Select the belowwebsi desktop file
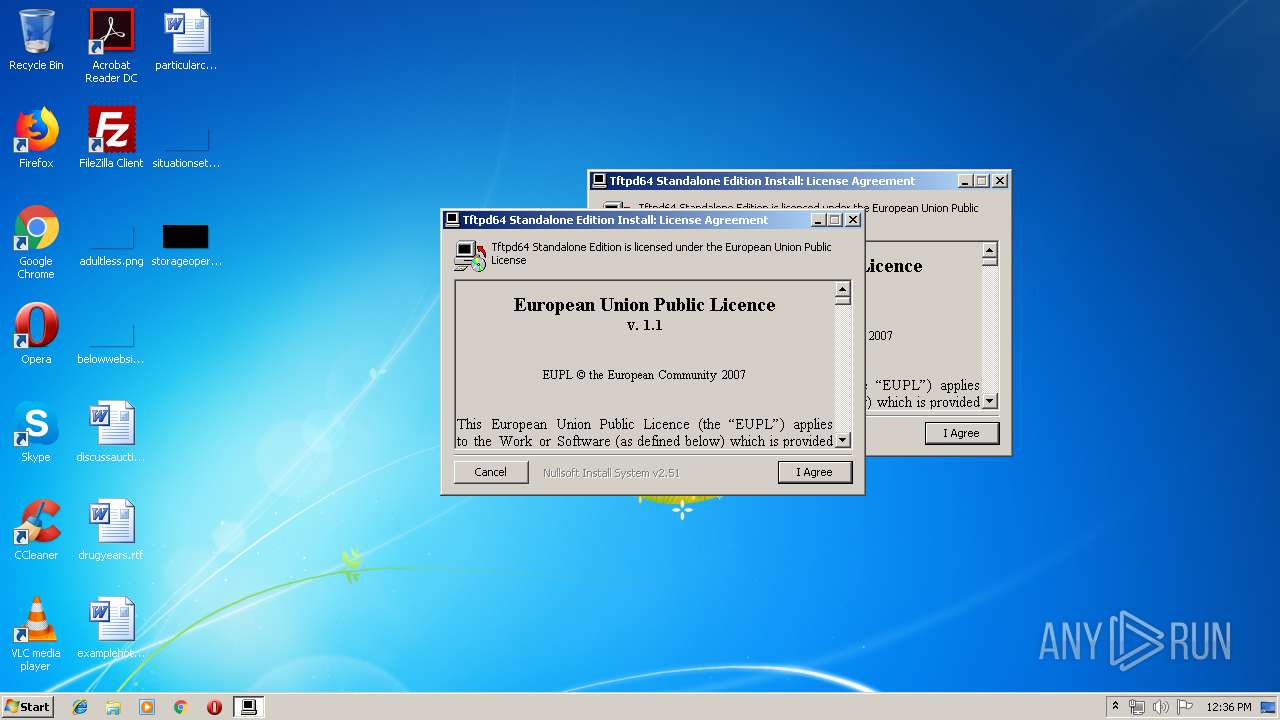Screen dimensions: 1280x720 pyautogui.click(x=111, y=344)
